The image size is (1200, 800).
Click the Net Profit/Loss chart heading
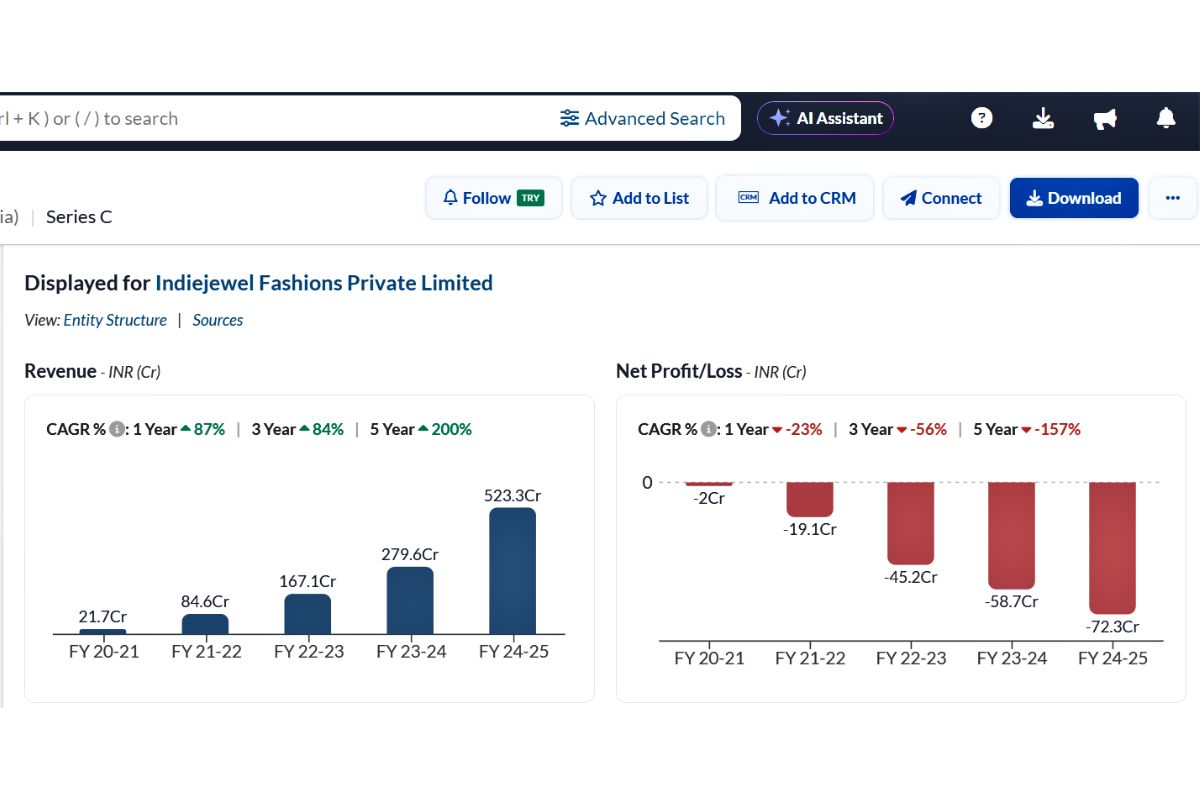point(679,371)
